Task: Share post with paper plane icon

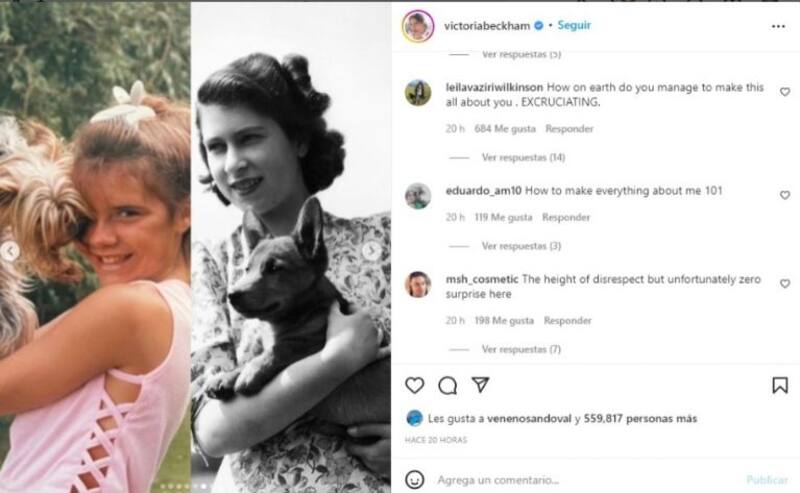Action: click(480, 385)
